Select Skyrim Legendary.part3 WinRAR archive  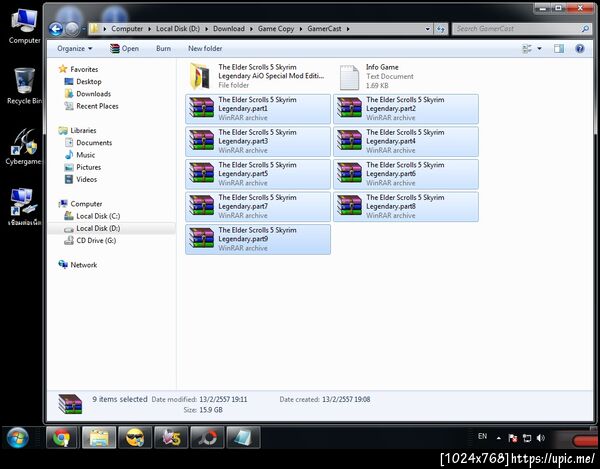pos(258,142)
